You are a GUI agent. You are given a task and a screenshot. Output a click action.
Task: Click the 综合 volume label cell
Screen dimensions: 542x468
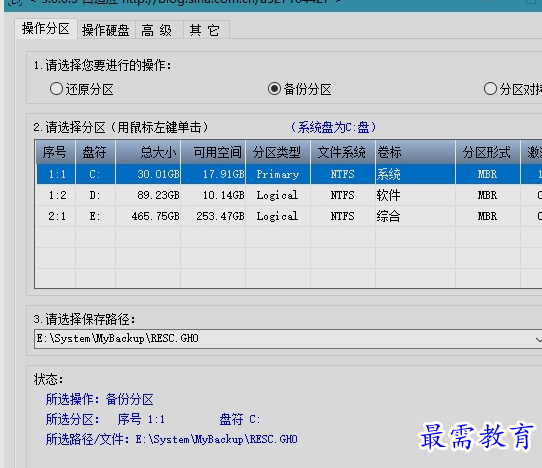click(x=415, y=216)
